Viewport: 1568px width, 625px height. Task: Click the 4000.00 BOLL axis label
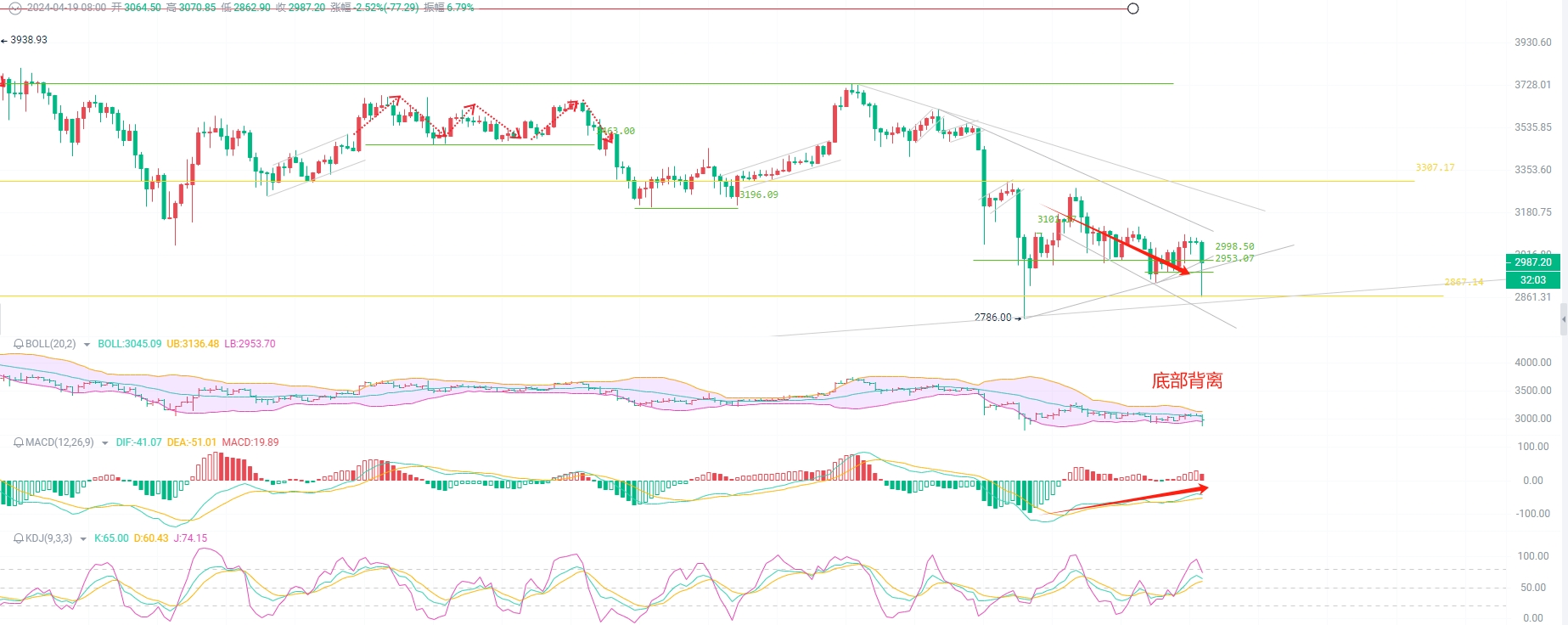(1533, 363)
